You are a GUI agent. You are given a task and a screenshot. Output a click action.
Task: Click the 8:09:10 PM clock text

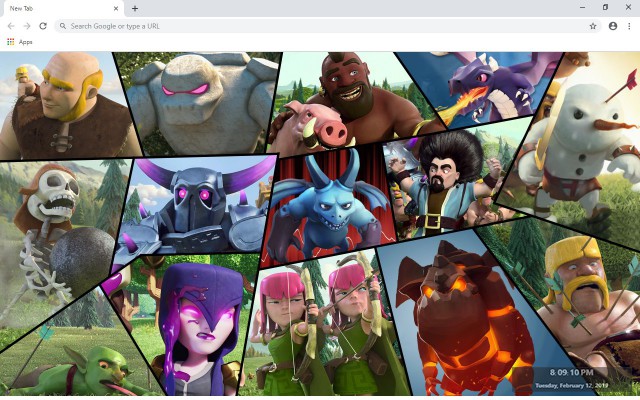[x=571, y=372]
